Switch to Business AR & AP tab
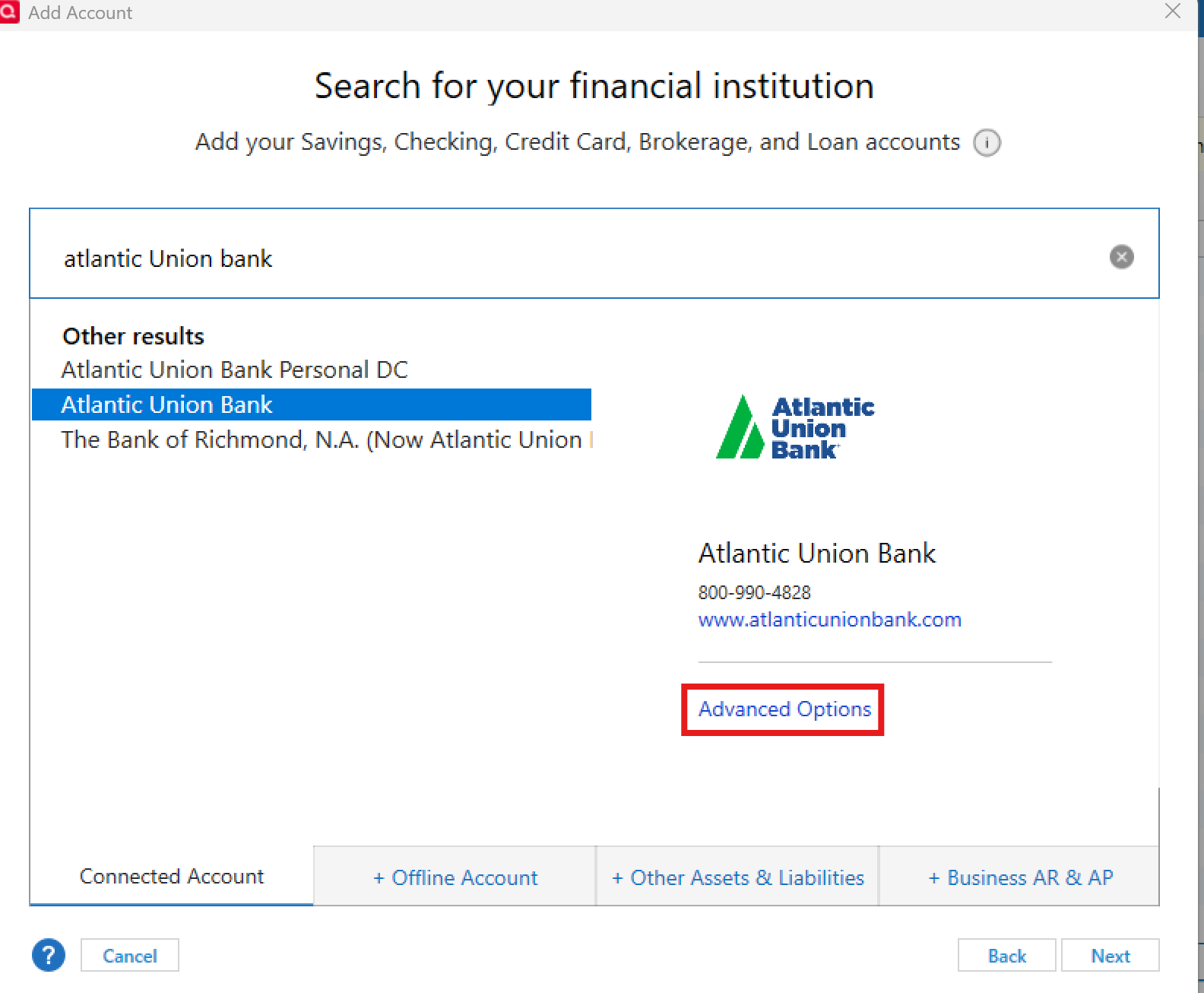The image size is (1204, 993). 1019,877
